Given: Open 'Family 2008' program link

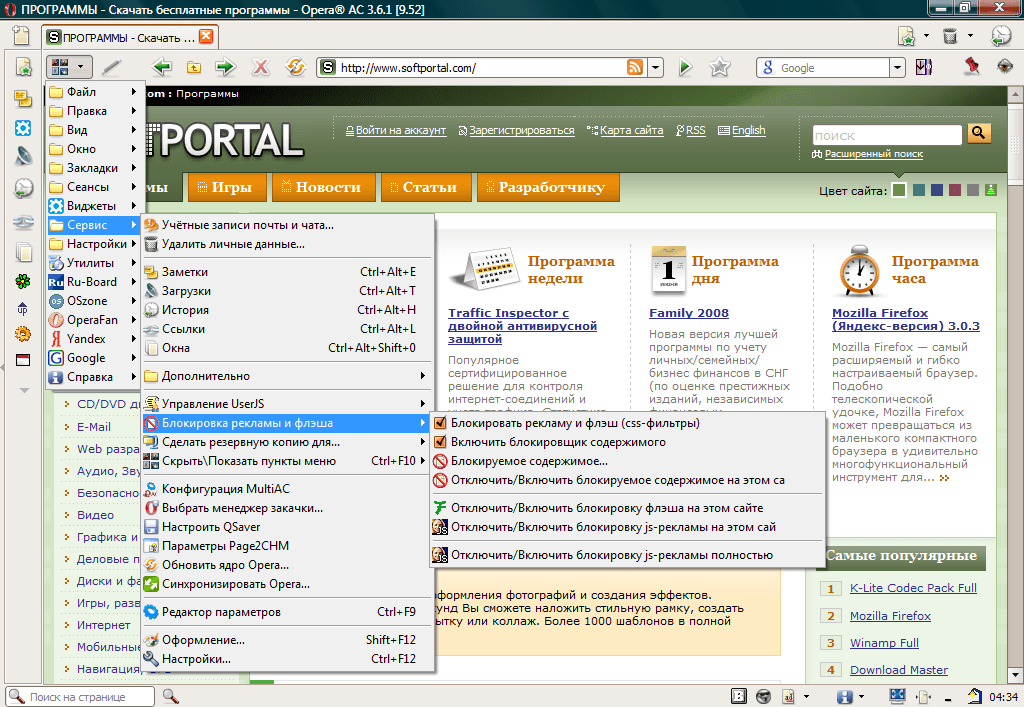Looking at the screenshot, I should pyautogui.click(x=689, y=313).
